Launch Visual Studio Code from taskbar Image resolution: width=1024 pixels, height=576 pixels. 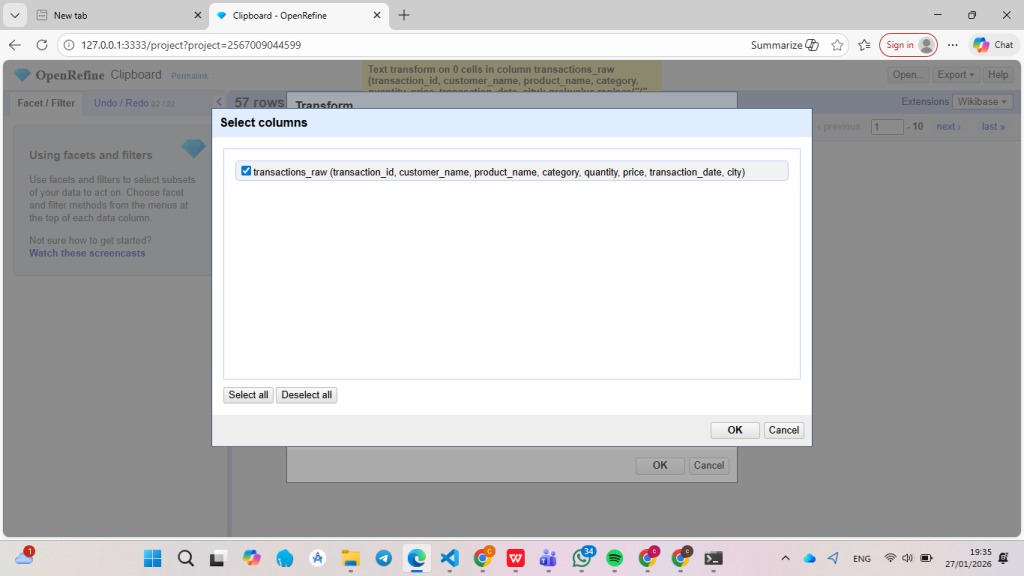pos(449,558)
